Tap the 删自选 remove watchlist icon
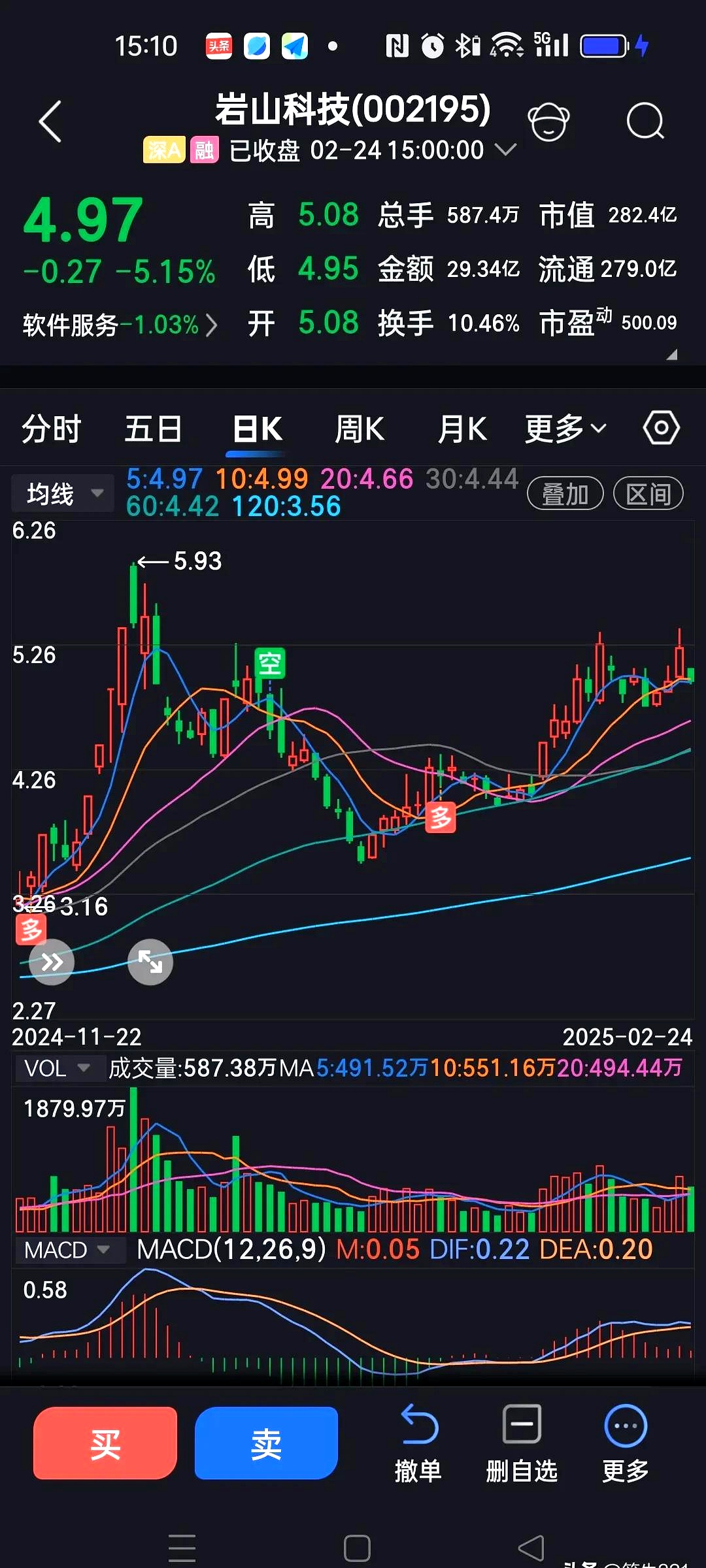Viewport: 706px width, 1568px height. pos(522,1424)
